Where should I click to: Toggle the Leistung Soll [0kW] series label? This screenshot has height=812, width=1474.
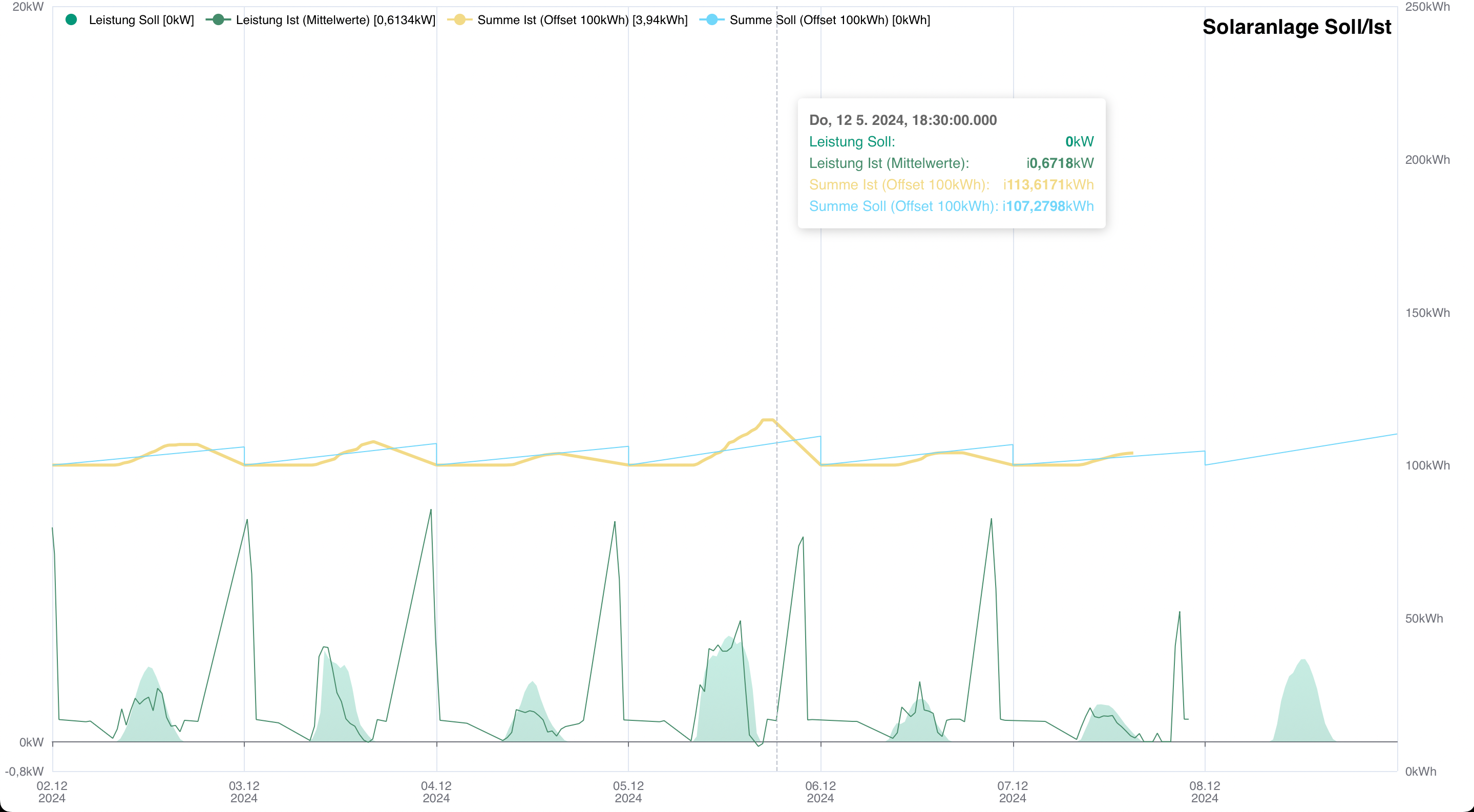pos(141,20)
